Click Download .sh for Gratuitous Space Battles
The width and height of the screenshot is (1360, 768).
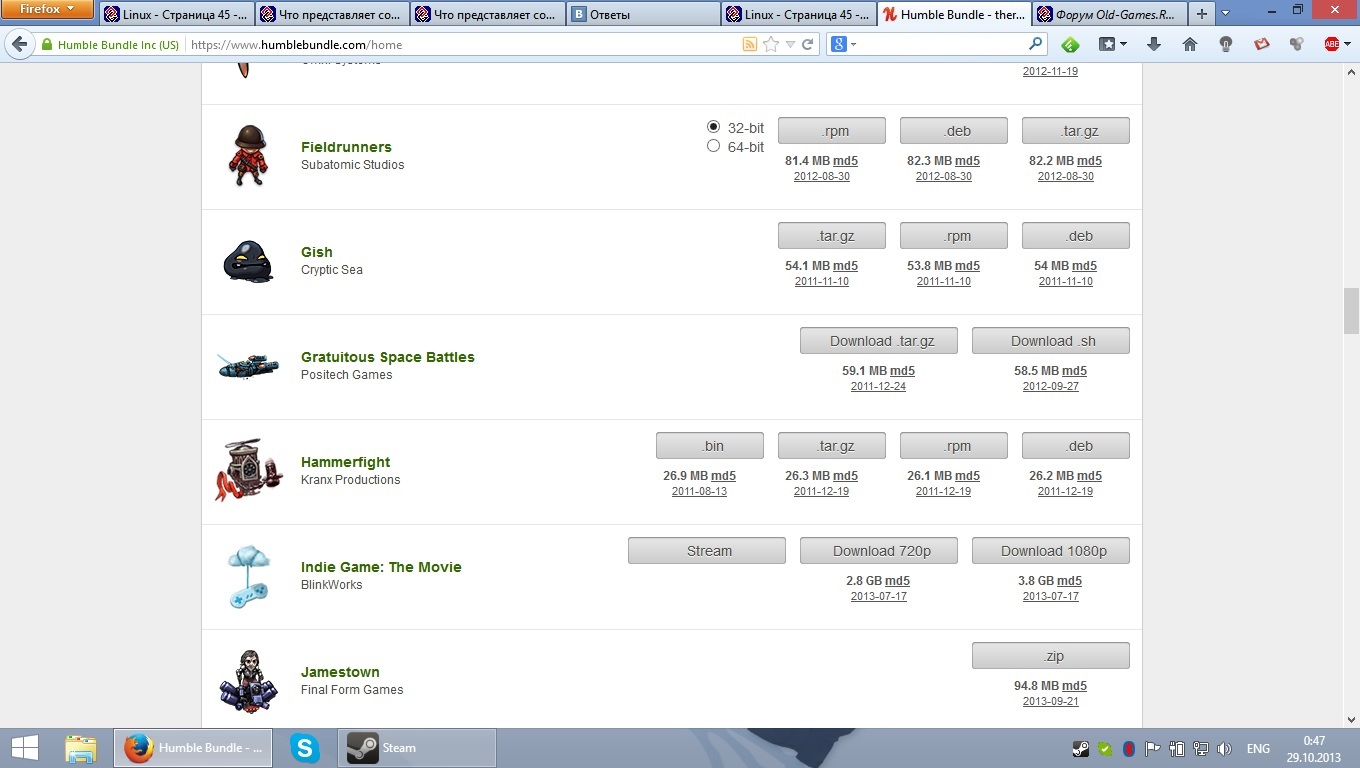tap(1051, 341)
